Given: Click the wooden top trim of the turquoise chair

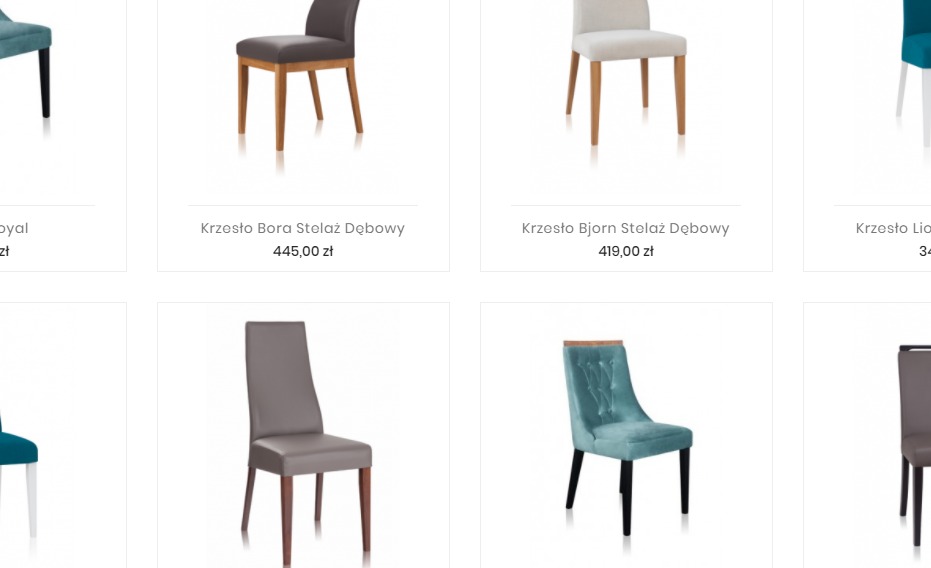Looking at the screenshot, I should point(593,343).
